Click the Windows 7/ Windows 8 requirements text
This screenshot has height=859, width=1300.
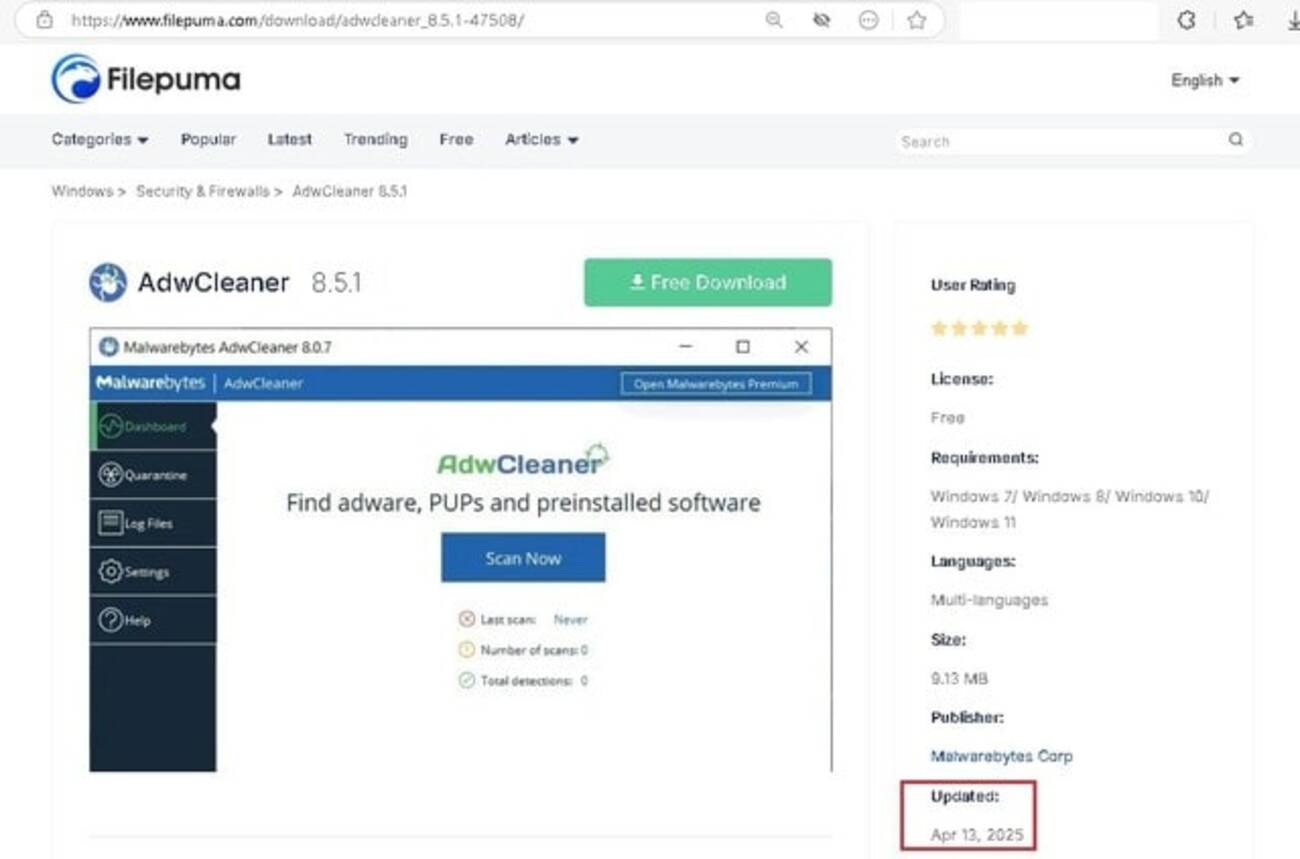[1069, 509]
